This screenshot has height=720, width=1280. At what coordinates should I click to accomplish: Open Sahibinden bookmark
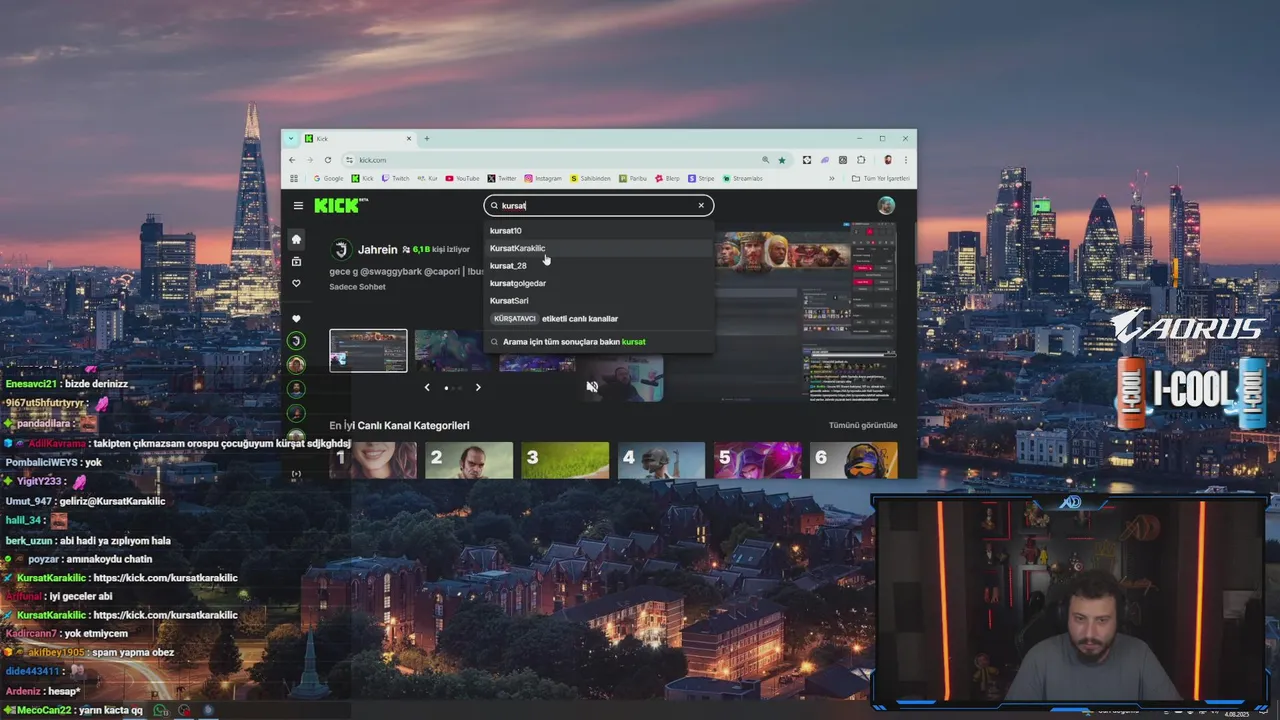click(x=591, y=178)
